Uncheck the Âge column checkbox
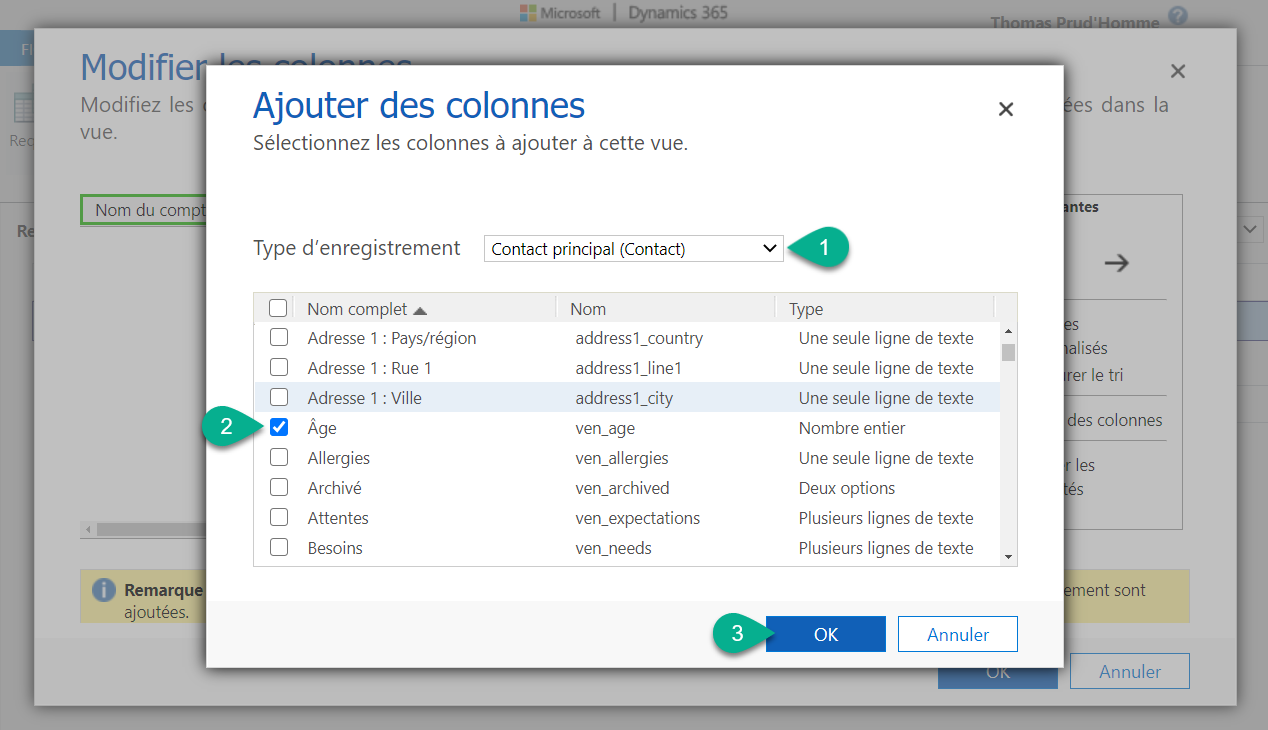 click(x=279, y=427)
